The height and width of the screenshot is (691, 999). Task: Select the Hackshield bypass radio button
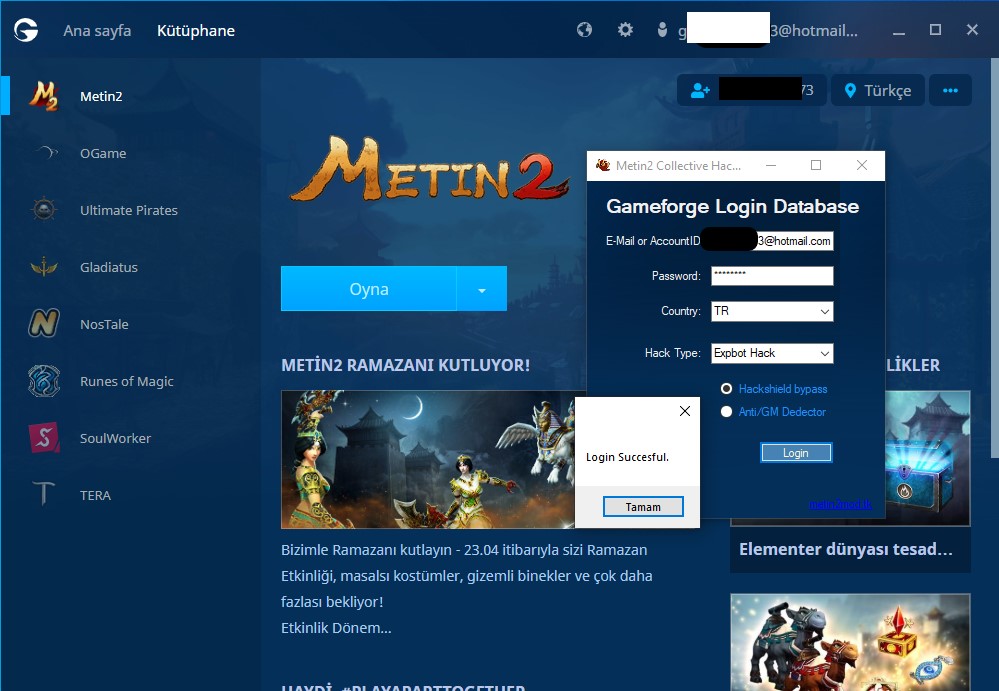tap(726, 388)
